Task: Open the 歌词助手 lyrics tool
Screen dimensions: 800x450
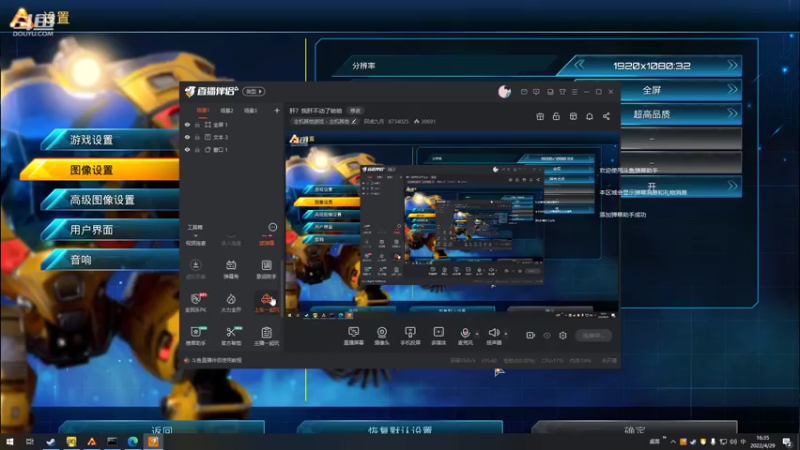Action: (266, 269)
